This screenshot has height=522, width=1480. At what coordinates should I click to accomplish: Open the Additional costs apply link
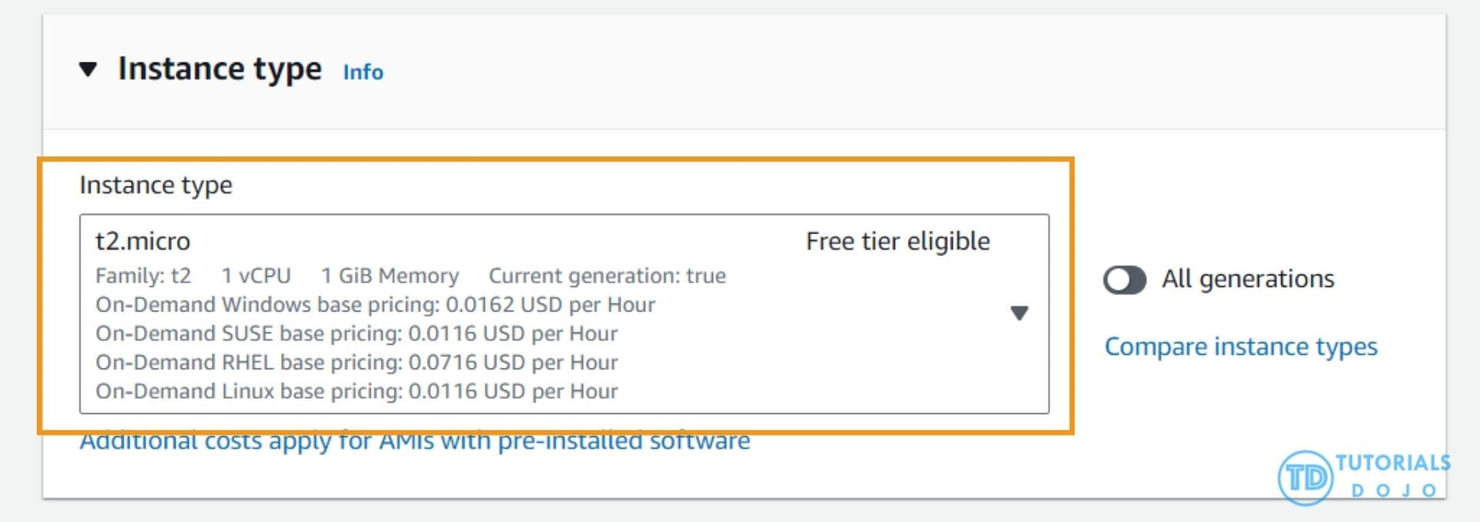click(414, 442)
